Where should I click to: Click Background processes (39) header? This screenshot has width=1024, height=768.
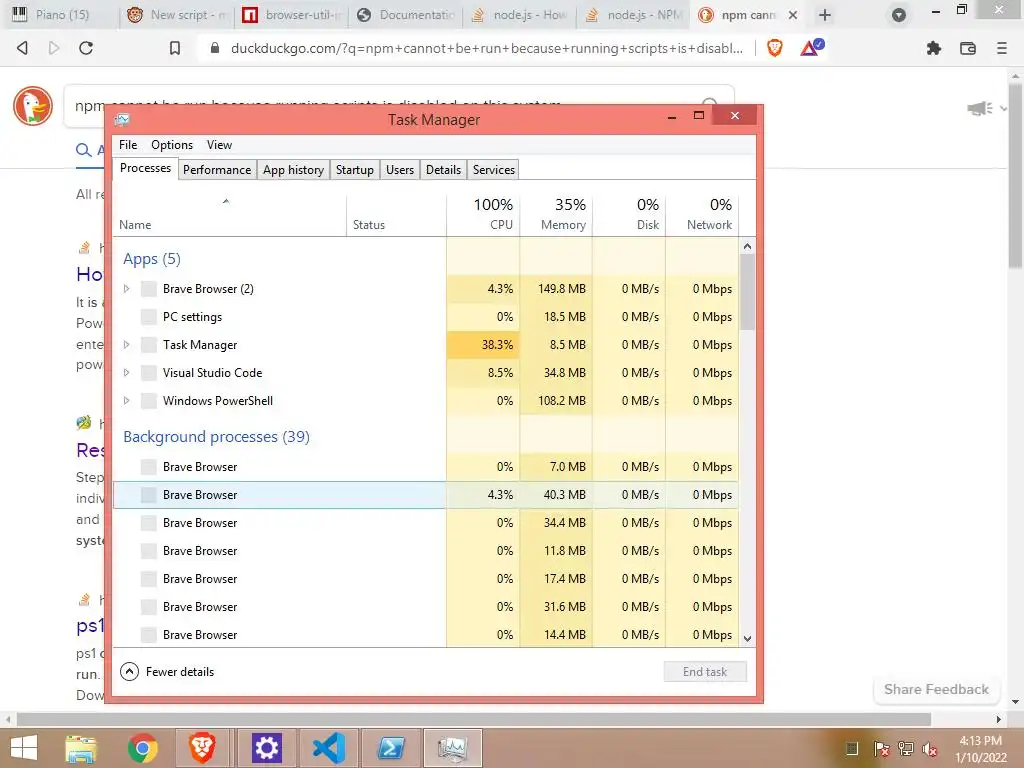point(216,437)
